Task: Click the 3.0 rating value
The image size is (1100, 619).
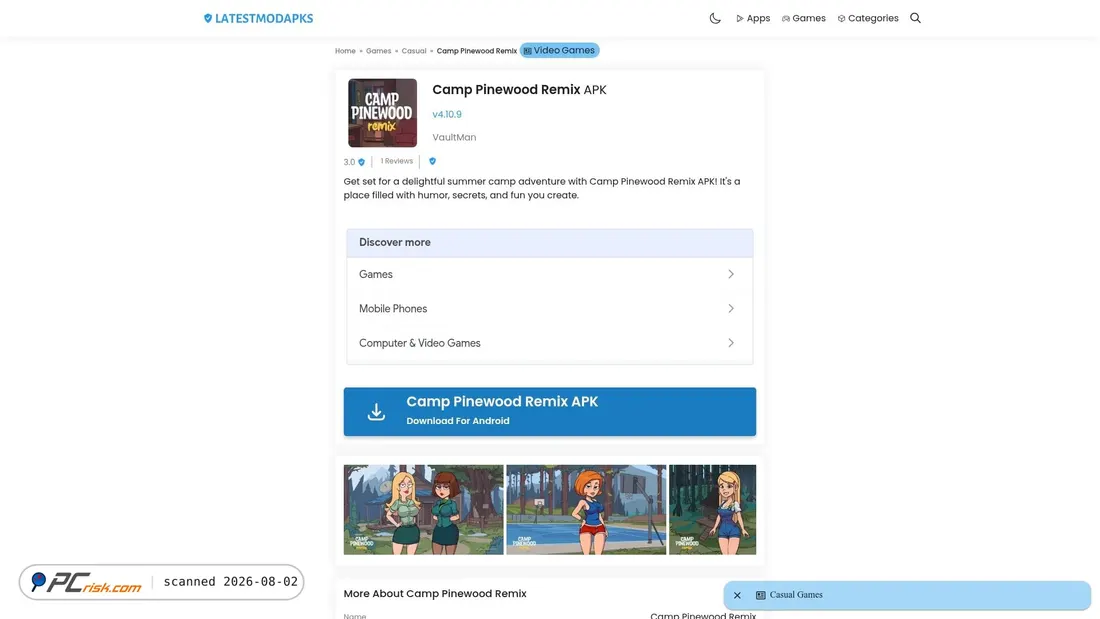Action: point(349,162)
